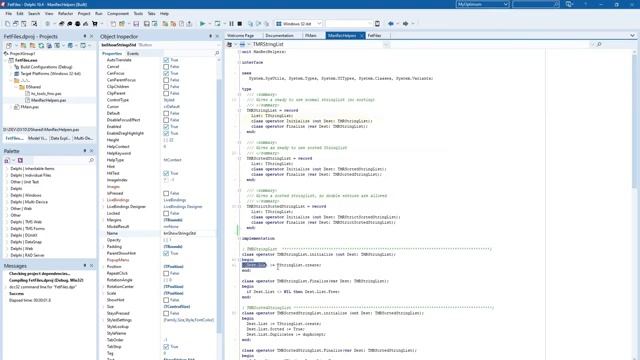Click the device icon beside empty combo box
This screenshot has height=360, width=640.
click(x=377, y=24)
